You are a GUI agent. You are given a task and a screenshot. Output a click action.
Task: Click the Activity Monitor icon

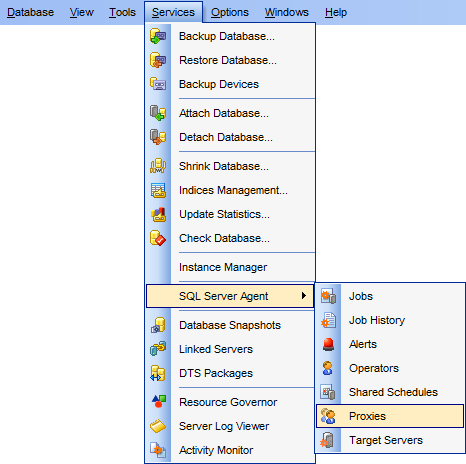click(158, 450)
